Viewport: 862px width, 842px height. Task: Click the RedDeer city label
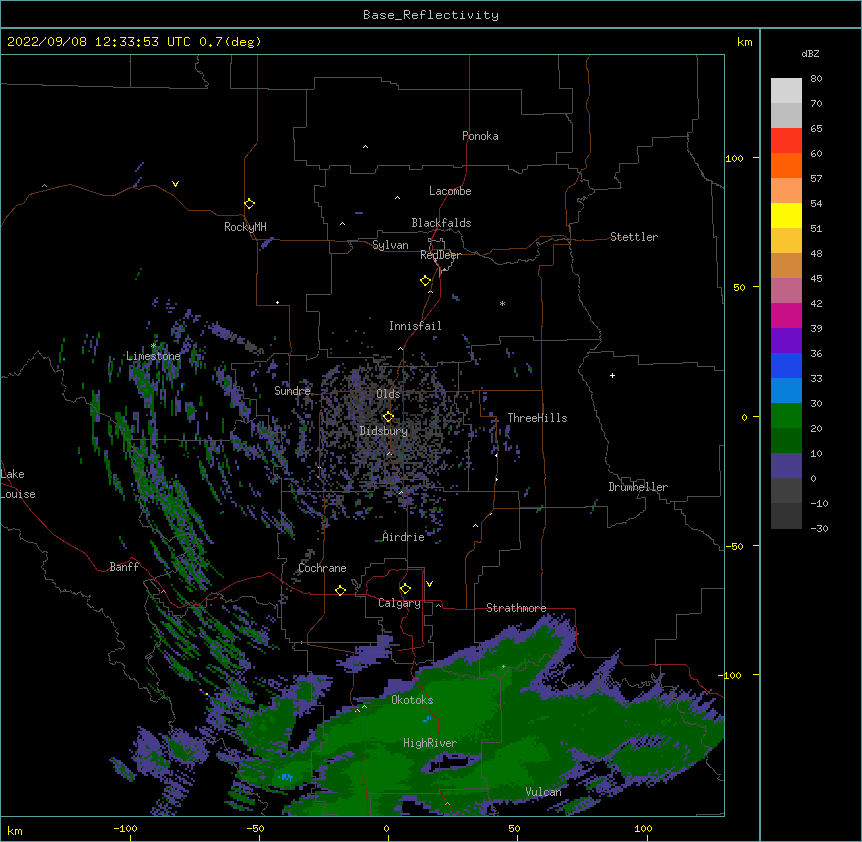point(440,255)
